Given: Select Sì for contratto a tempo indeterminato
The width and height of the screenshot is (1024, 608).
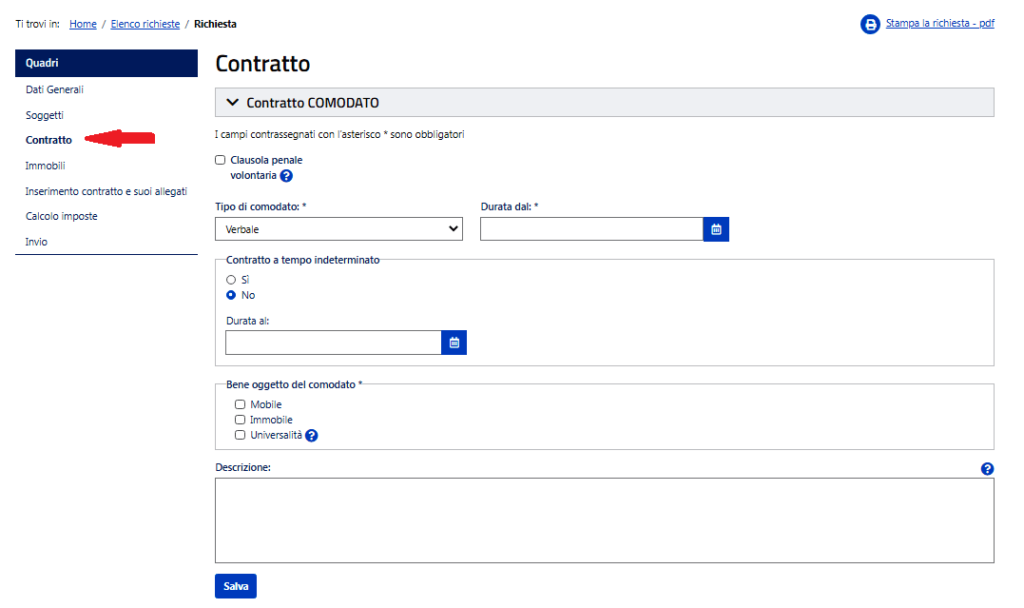Looking at the screenshot, I should pyautogui.click(x=231, y=280).
